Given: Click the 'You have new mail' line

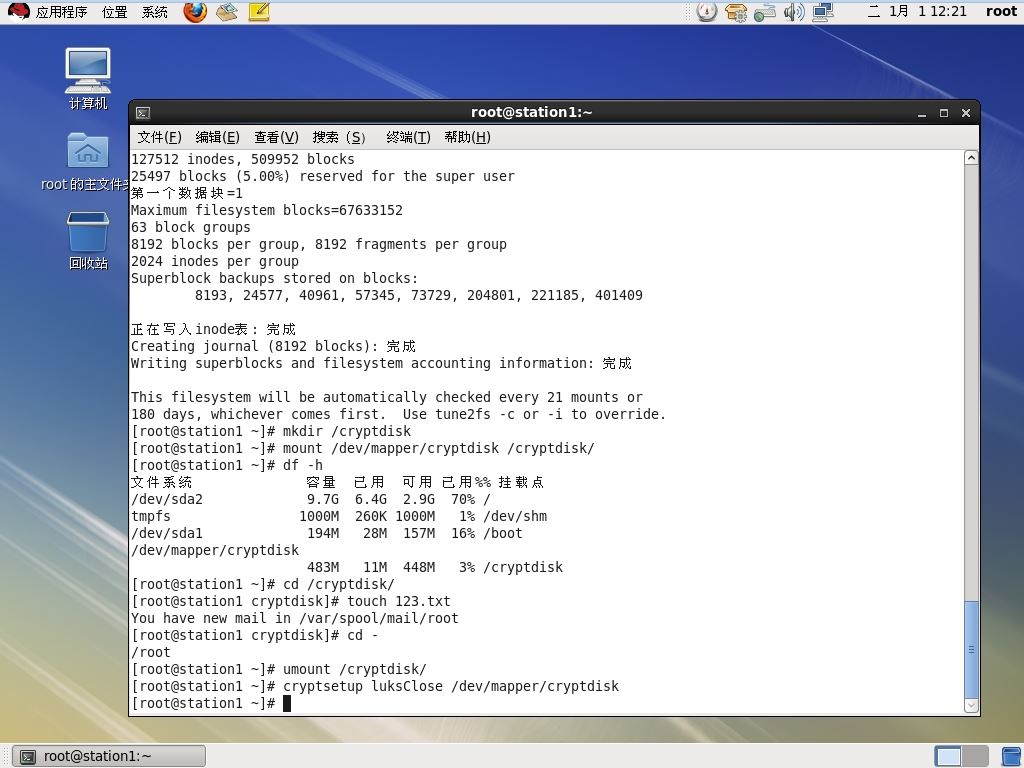Looking at the screenshot, I should pos(295,618).
